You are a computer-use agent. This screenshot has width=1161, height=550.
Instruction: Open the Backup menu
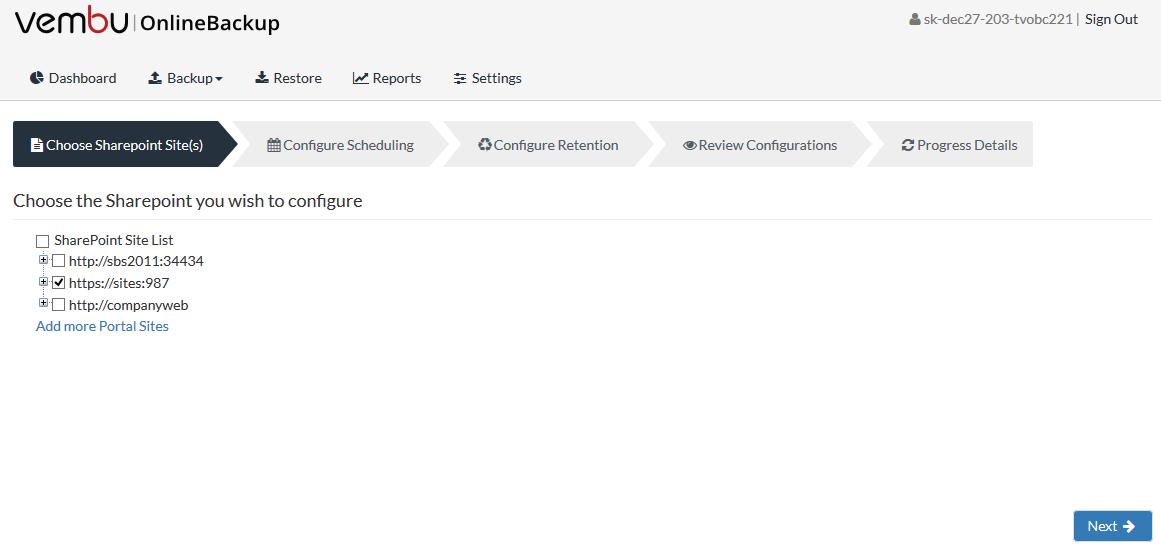point(186,78)
